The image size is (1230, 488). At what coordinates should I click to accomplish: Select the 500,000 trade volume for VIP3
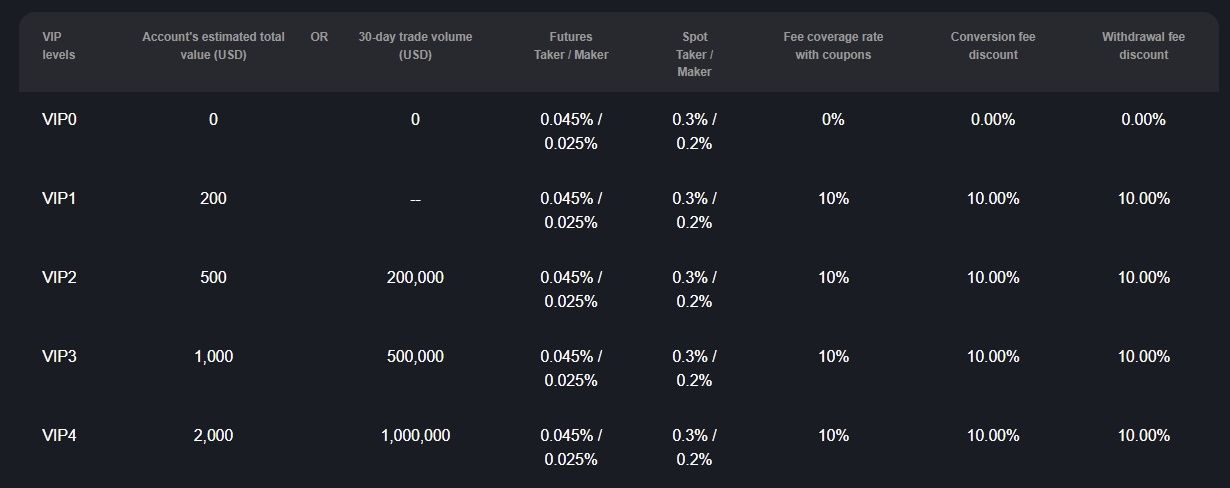[x=415, y=356]
